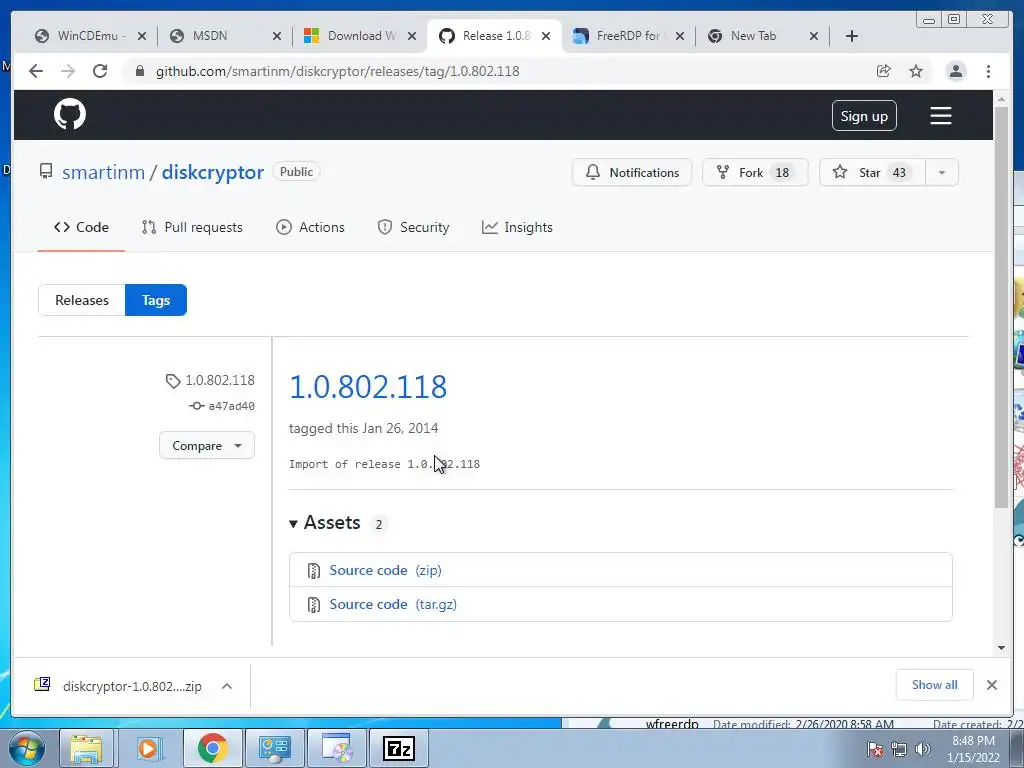Click the volume speaker tray icon
The width and height of the screenshot is (1024, 768).
[922, 749]
